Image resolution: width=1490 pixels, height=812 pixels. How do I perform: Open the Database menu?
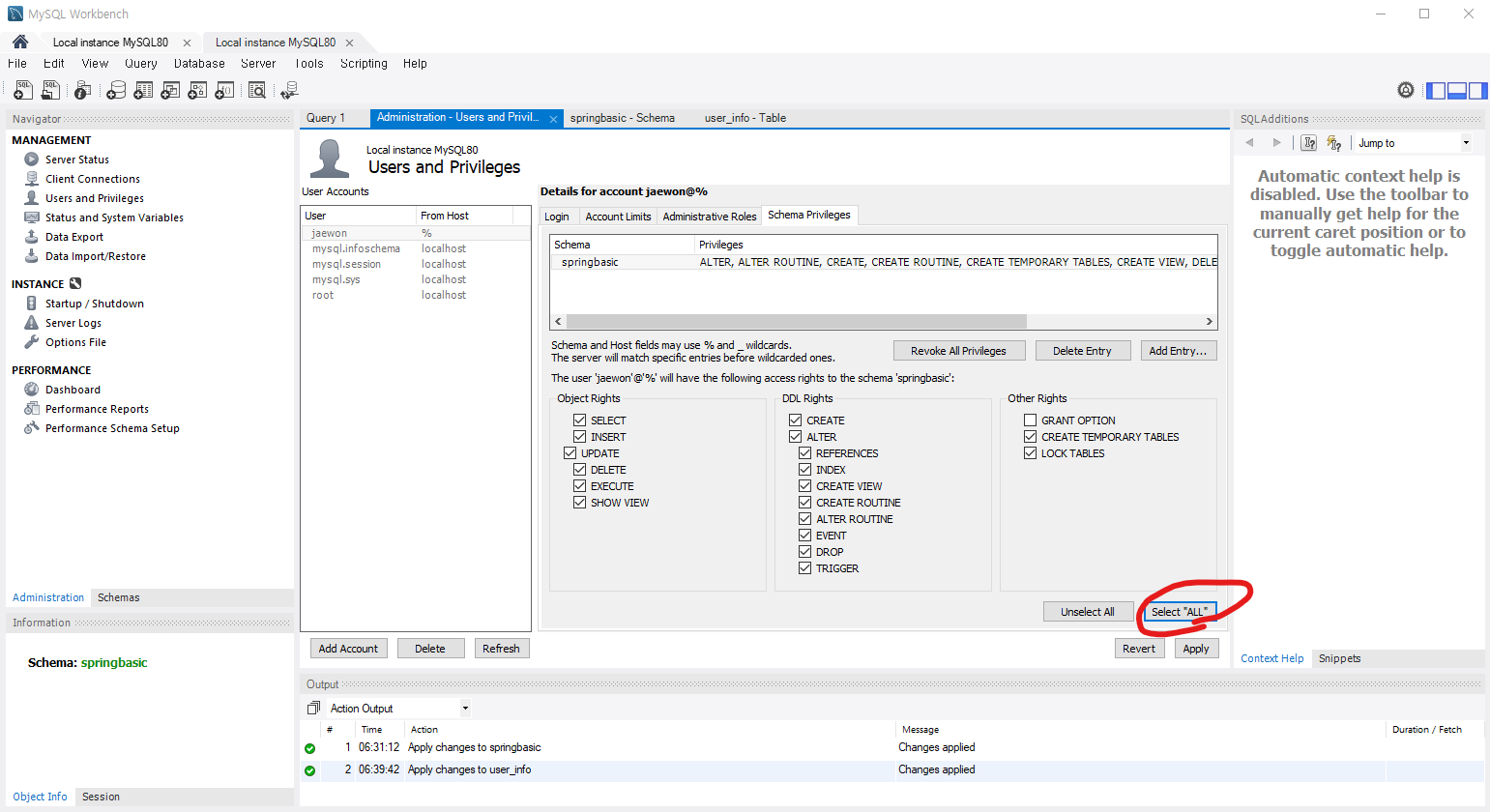(x=199, y=64)
